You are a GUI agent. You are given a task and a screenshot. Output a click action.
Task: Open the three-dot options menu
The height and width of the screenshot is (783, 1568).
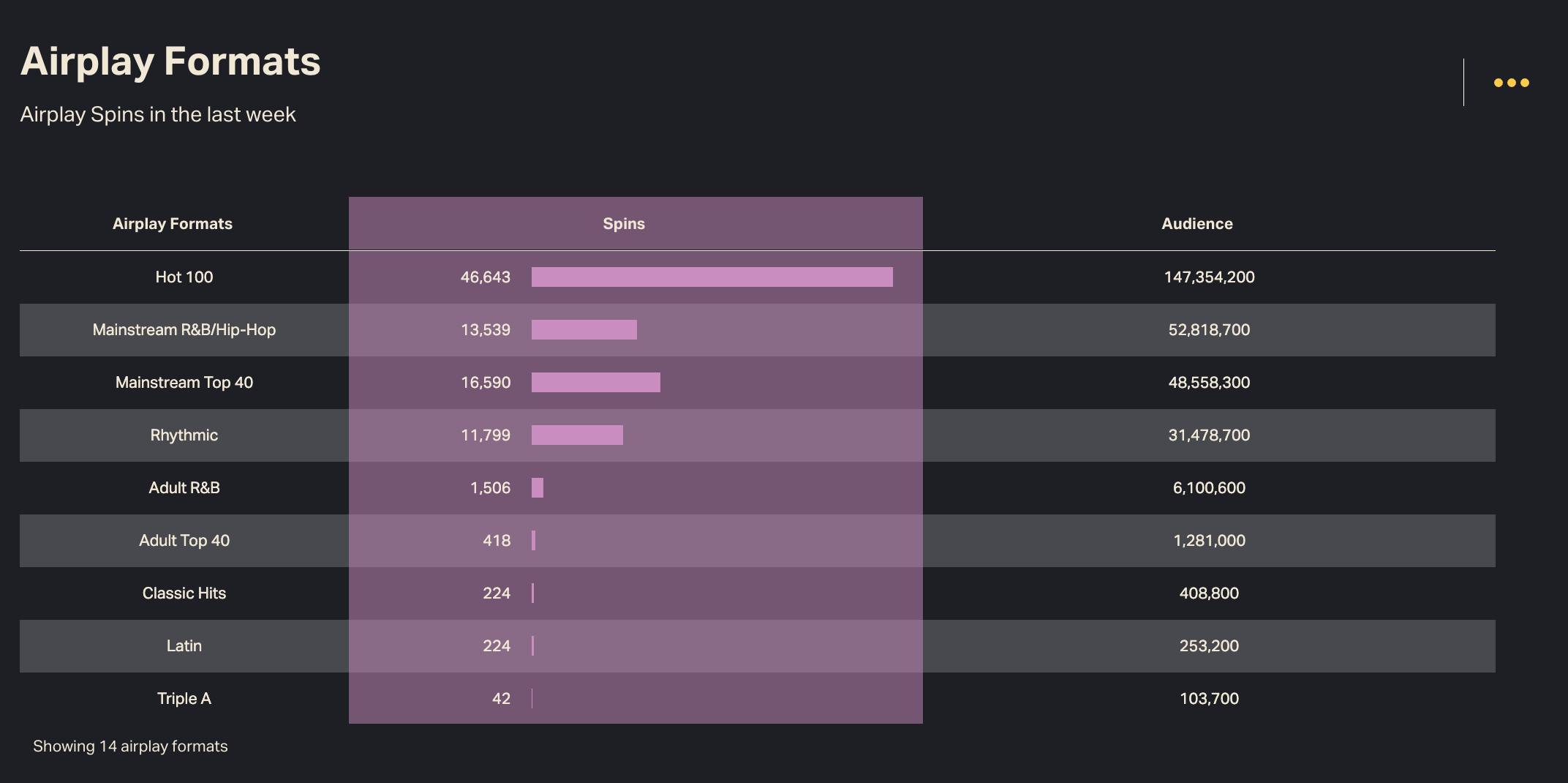1511,83
